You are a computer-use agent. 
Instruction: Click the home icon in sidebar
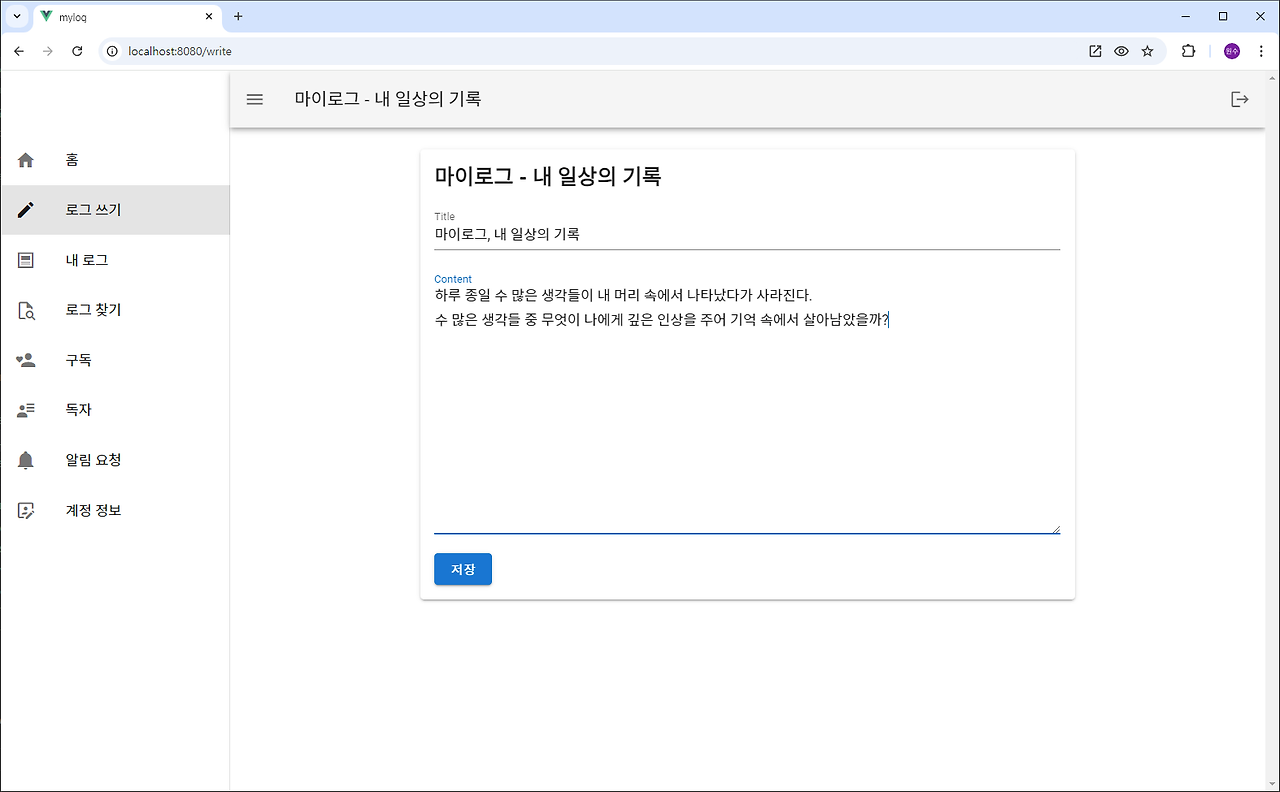coord(26,160)
